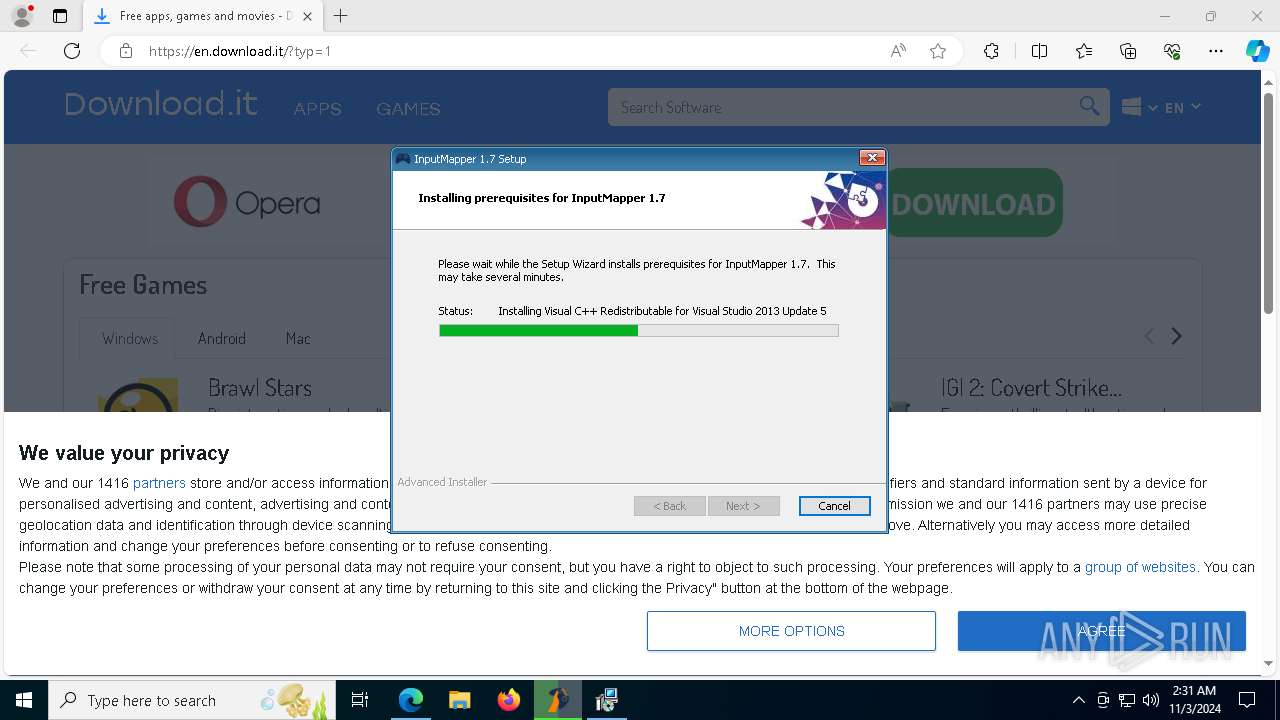
Task: Click the Download.it logo
Action: click(x=161, y=104)
